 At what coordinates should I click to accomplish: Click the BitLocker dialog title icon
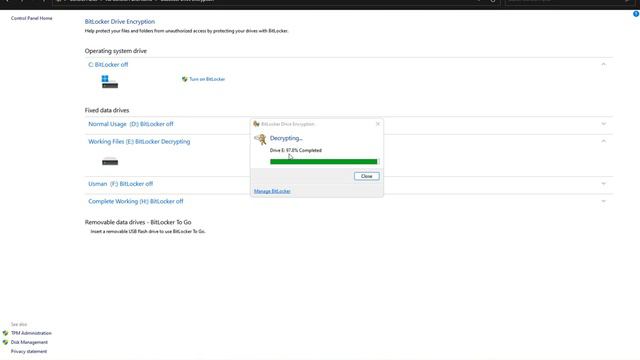(256, 124)
